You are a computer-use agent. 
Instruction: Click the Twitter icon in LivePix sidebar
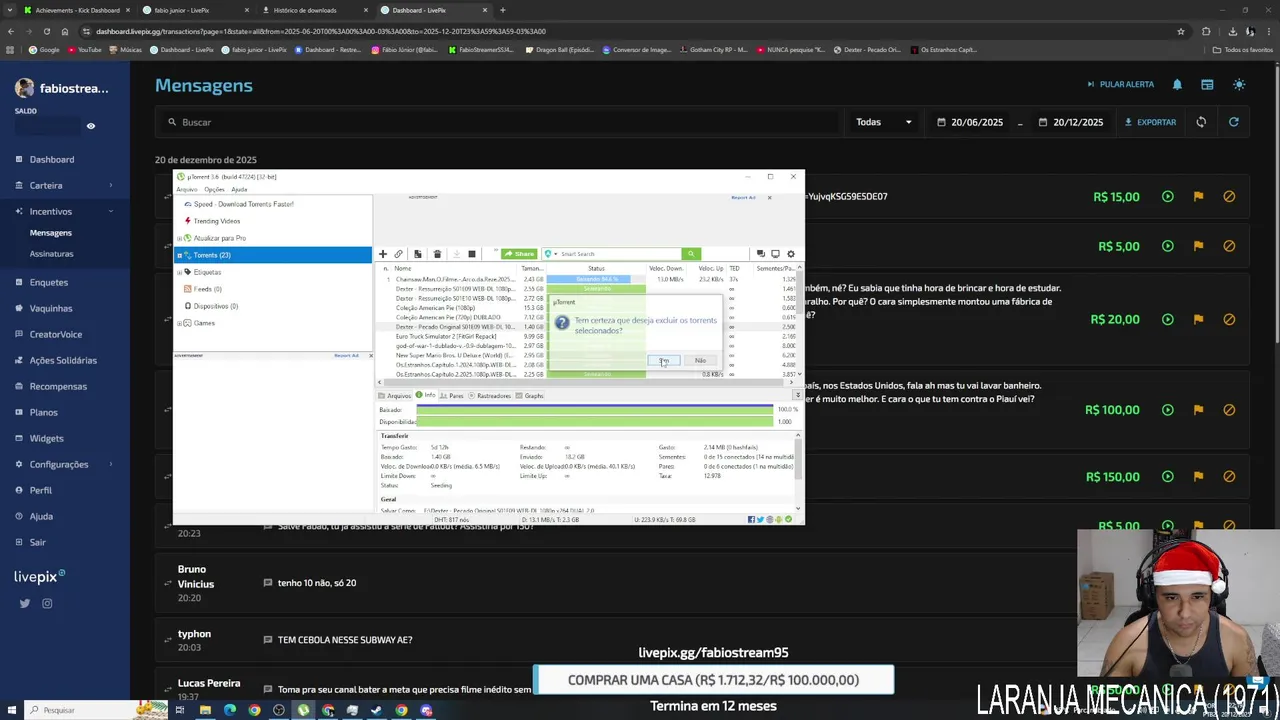pos(25,603)
